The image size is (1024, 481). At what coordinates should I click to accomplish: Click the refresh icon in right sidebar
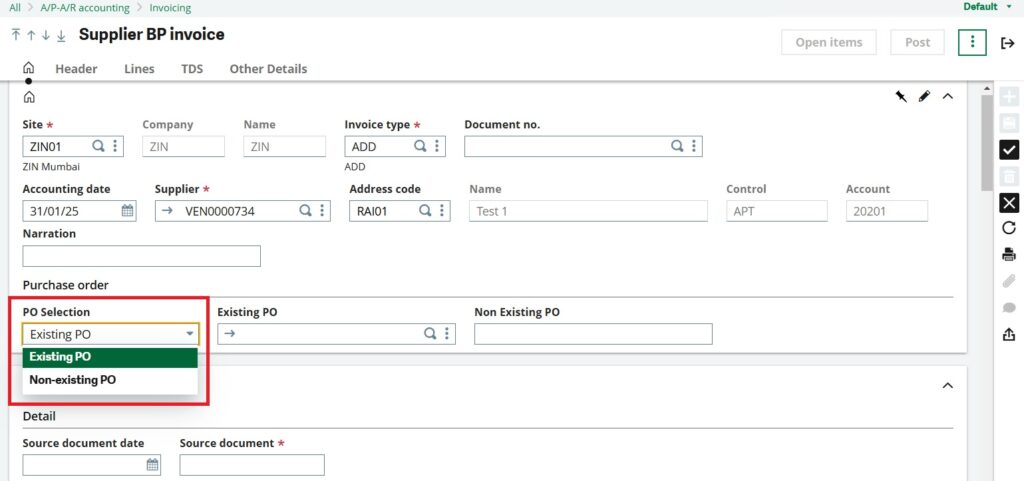point(1009,228)
